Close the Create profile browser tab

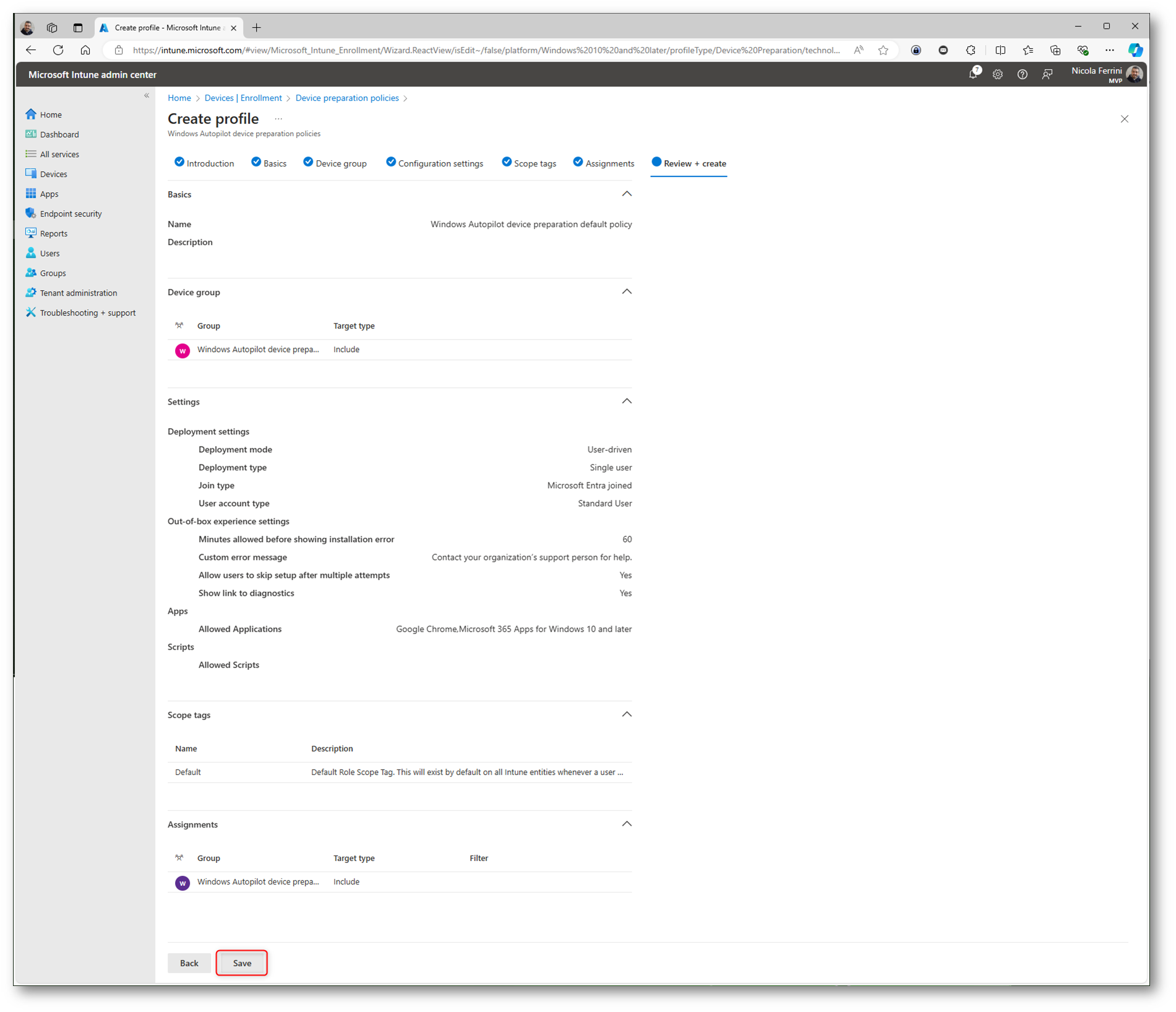234,28
